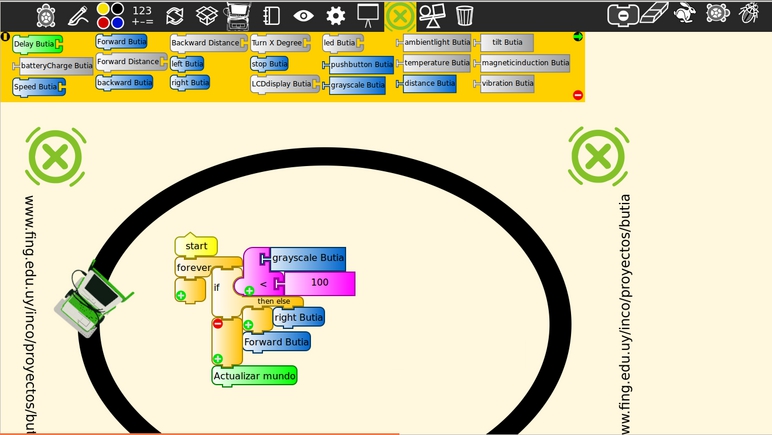Image resolution: width=772 pixels, height=435 pixels.
Task: Open the Media palette eye icon
Action: point(303,16)
